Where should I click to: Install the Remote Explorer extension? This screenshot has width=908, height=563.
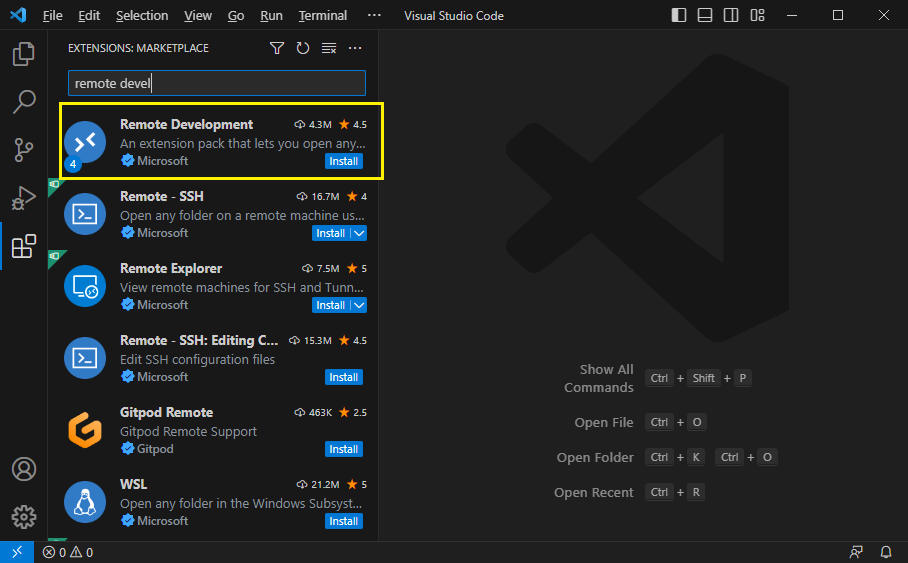[331, 305]
